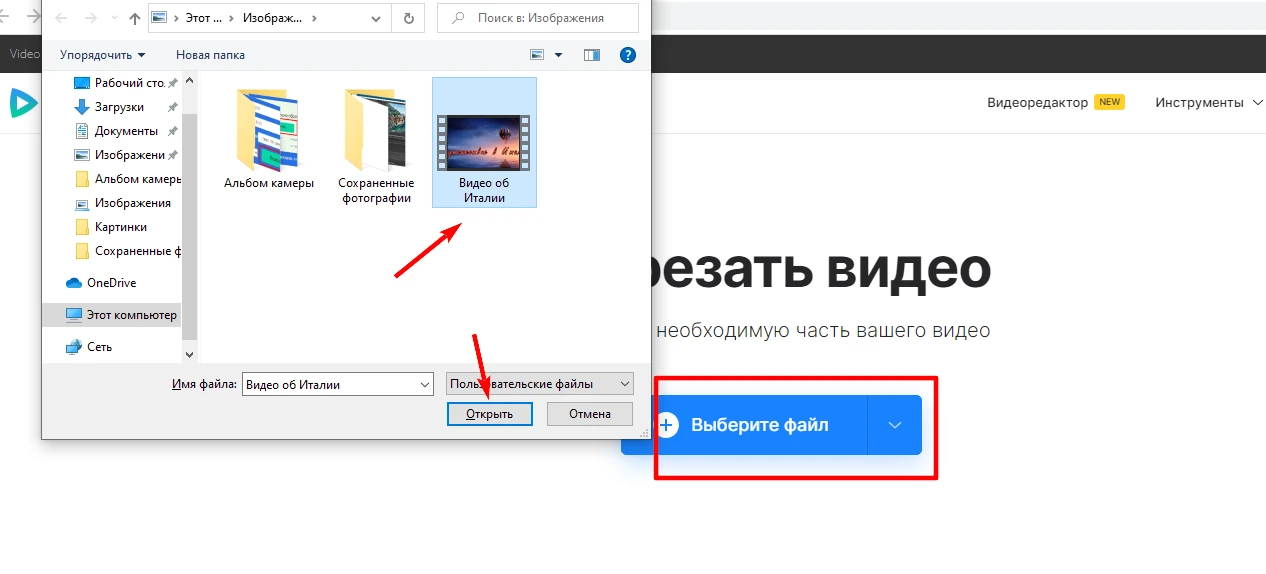Click the up-directory arrow in file dialog
The width and height of the screenshot is (1266, 574).
tap(134, 18)
